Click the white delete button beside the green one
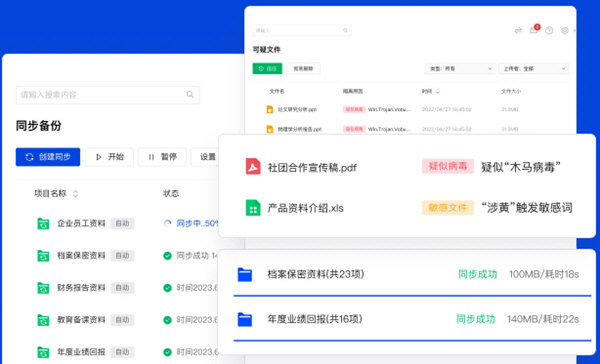600x364 pixels. (303, 69)
